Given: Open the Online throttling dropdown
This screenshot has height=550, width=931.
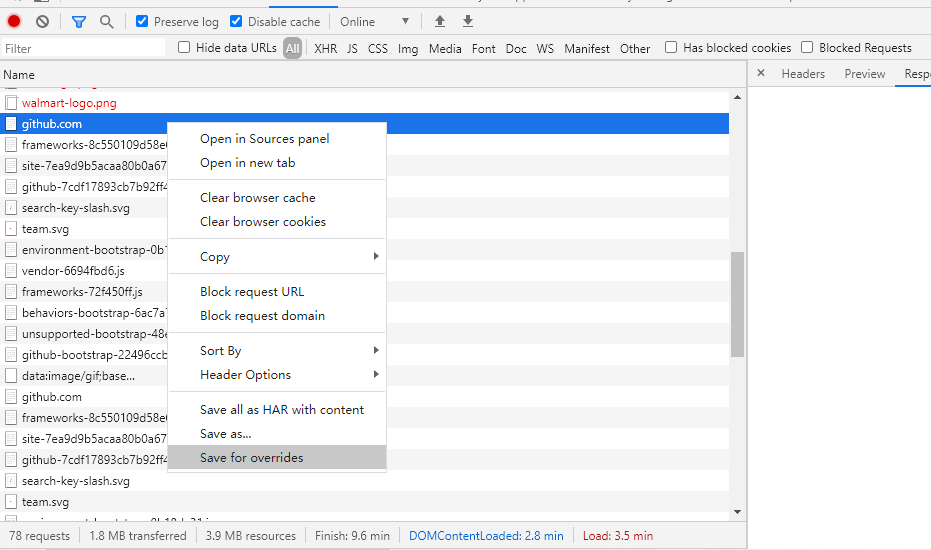Looking at the screenshot, I should pyautogui.click(x=375, y=22).
